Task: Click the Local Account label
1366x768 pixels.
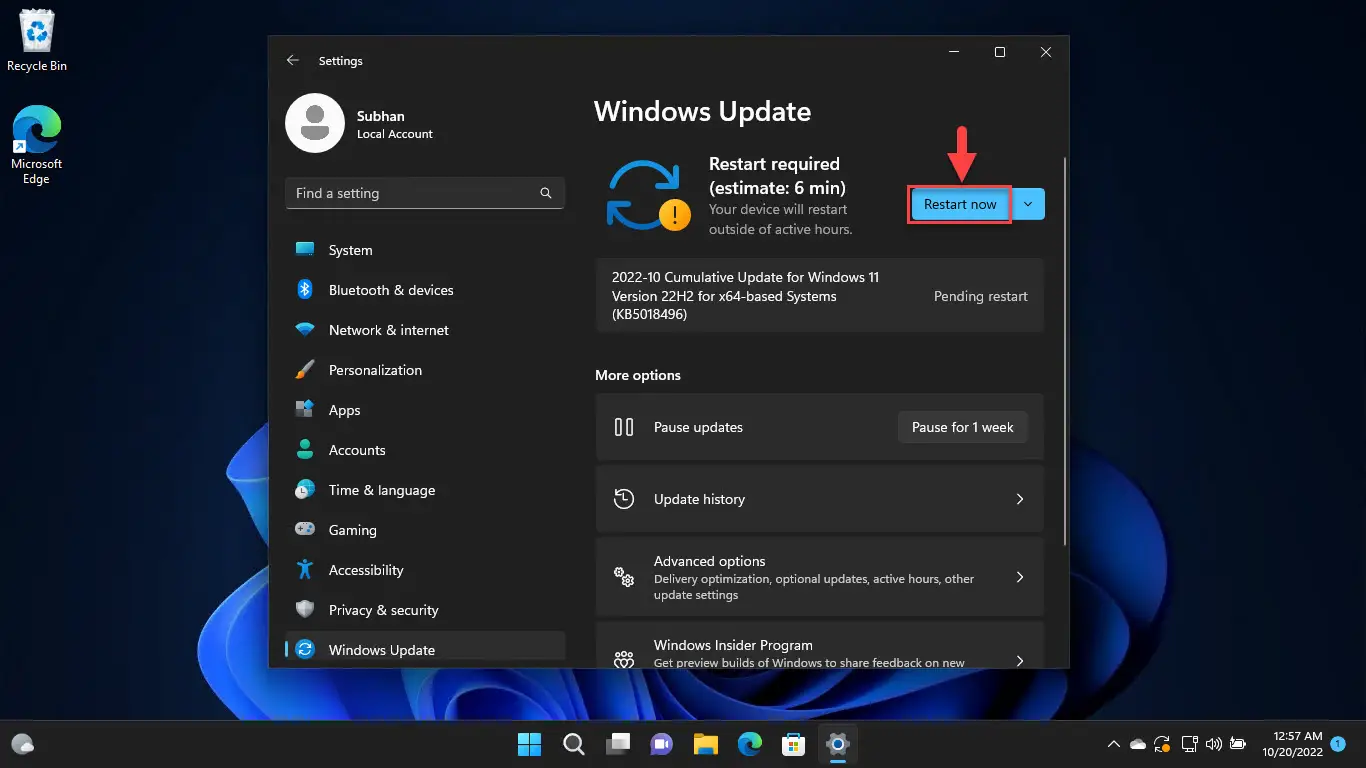Action: [395, 134]
